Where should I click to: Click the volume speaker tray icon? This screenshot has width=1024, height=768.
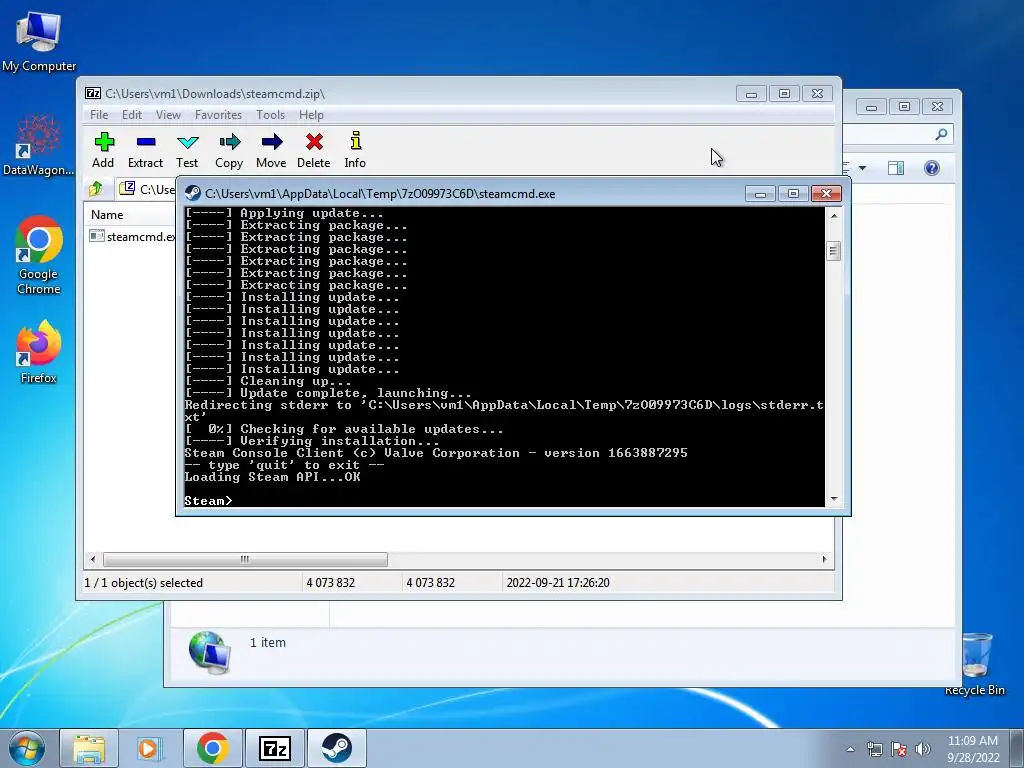923,749
